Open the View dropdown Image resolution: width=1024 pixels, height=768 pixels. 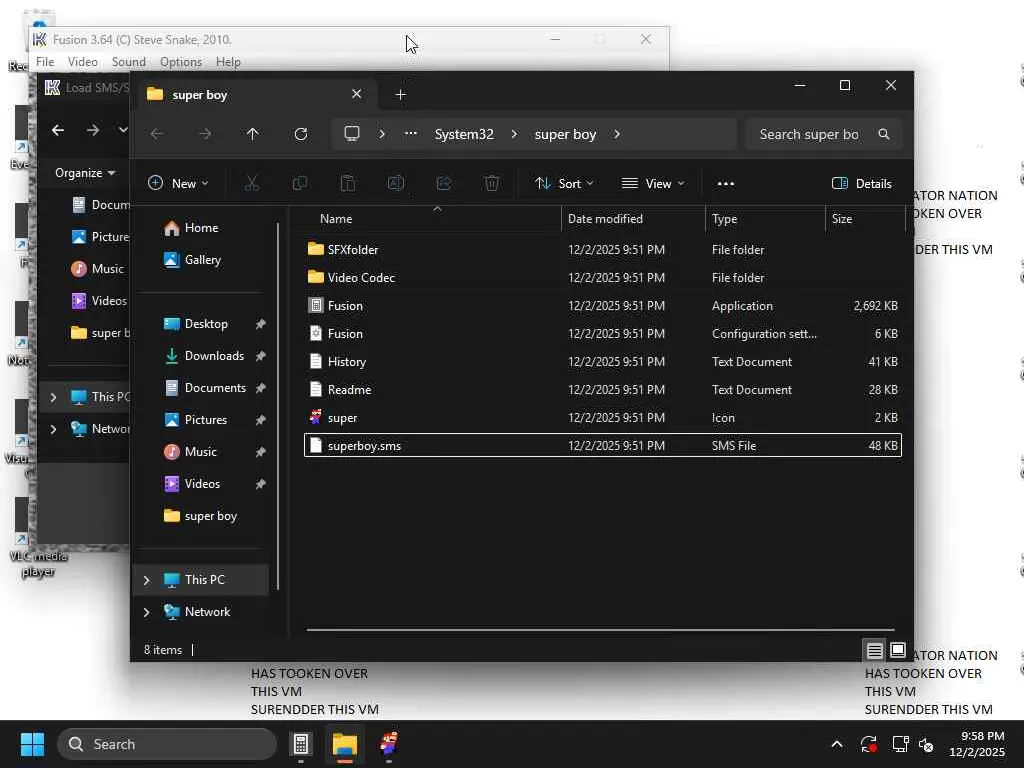[x=653, y=184]
